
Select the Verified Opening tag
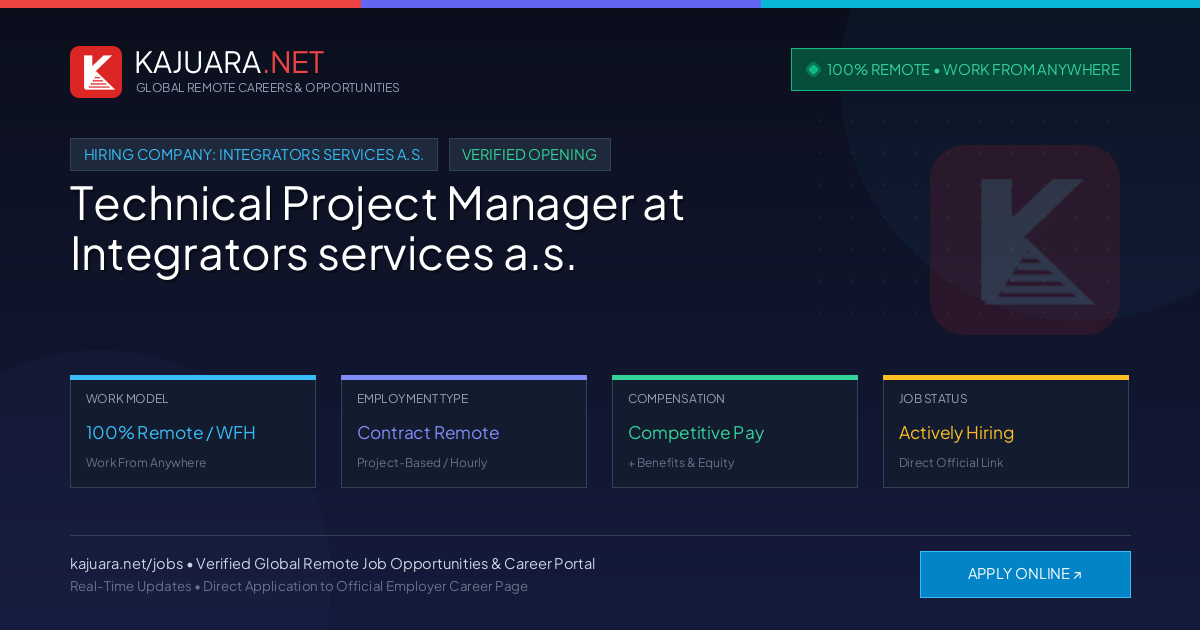tap(530, 155)
